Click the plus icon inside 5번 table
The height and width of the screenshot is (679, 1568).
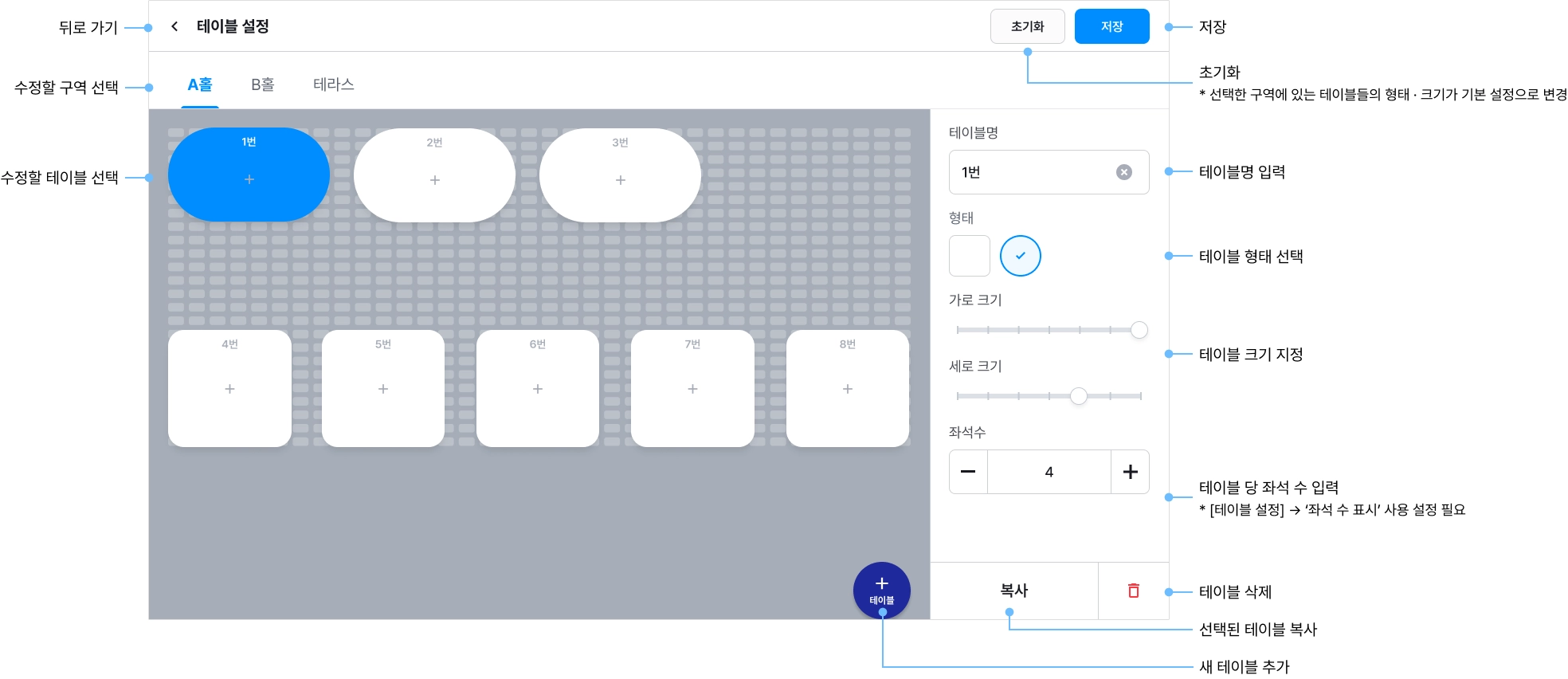pos(383,389)
